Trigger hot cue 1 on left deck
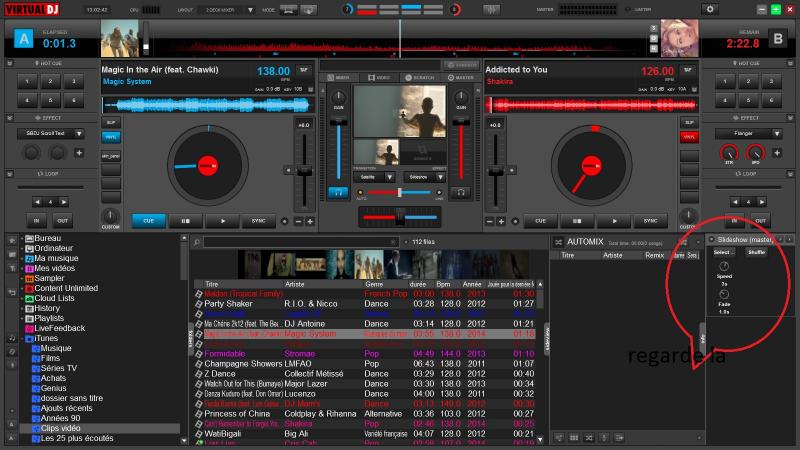800x450 pixels. pyautogui.click(x=28, y=81)
